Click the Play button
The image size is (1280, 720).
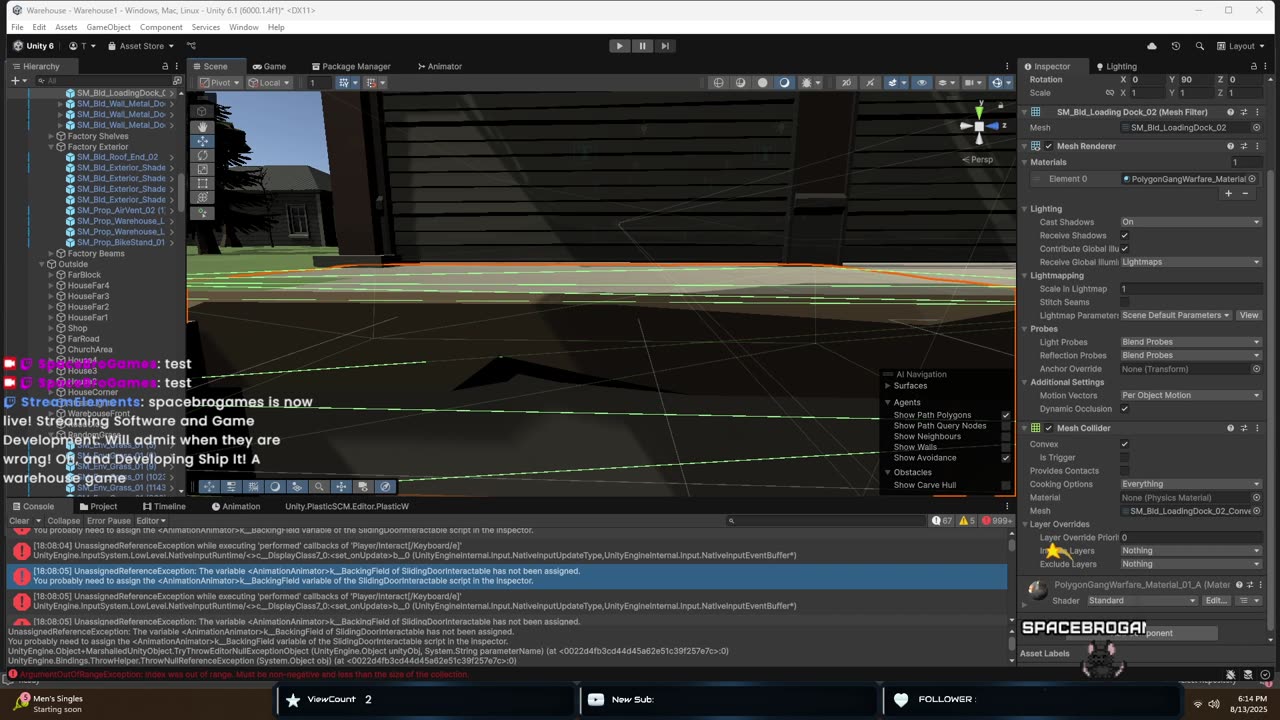tap(619, 46)
